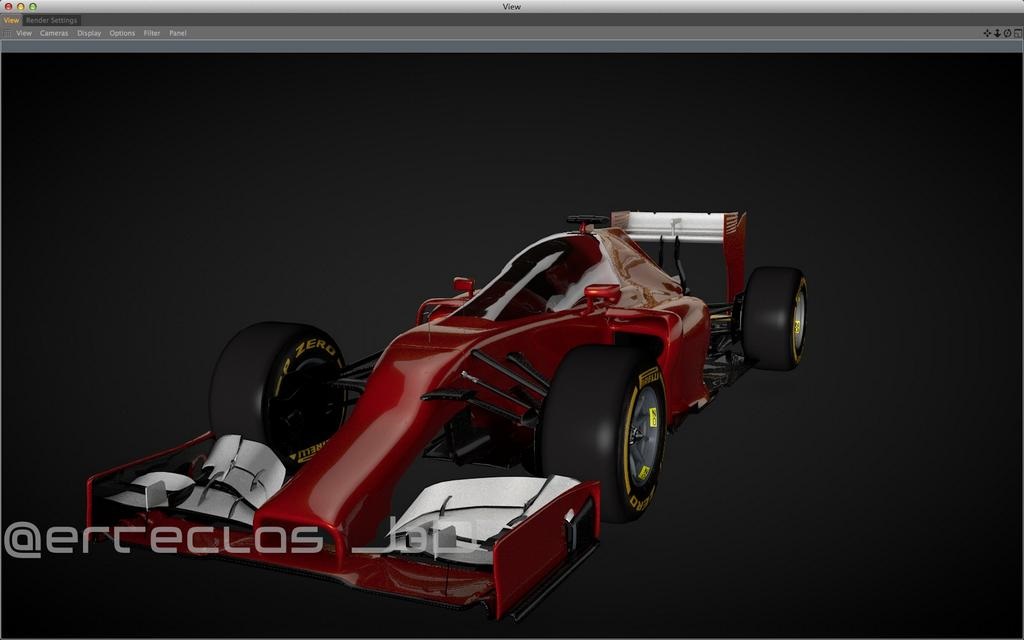The height and width of the screenshot is (640, 1024).
Task: Zoom the window with the green button
Action: [x=33, y=7]
